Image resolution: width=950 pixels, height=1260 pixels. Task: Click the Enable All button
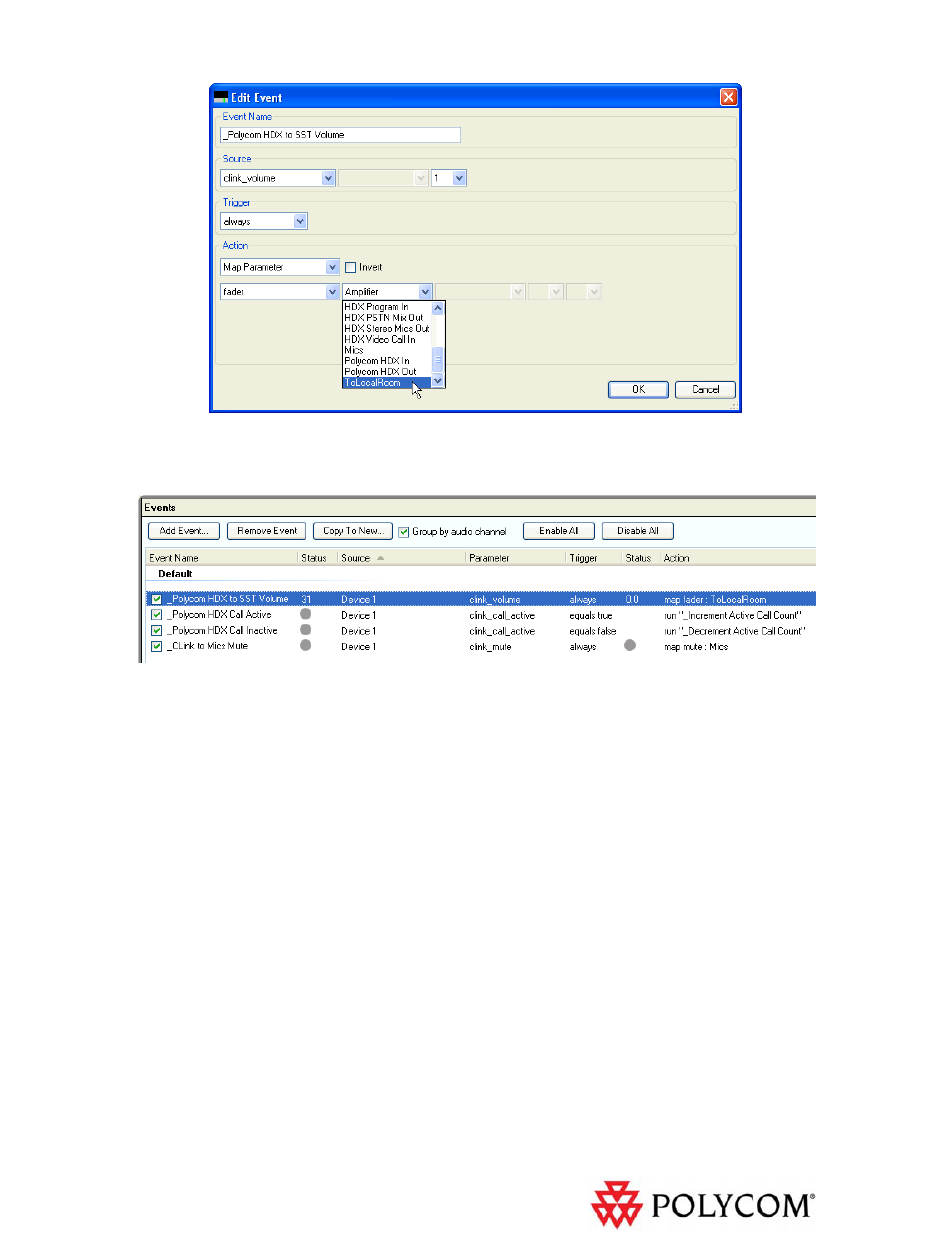click(559, 531)
